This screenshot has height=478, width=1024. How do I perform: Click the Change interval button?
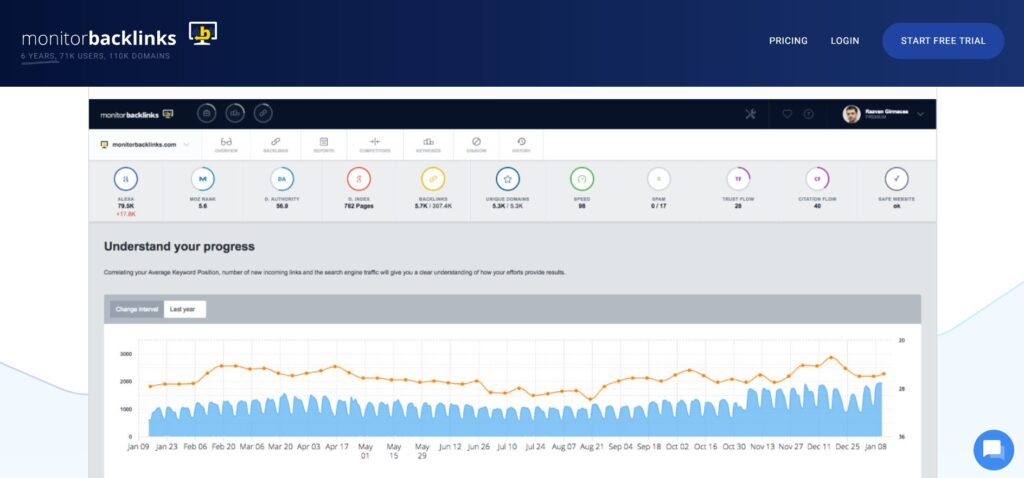click(x=136, y=310)
